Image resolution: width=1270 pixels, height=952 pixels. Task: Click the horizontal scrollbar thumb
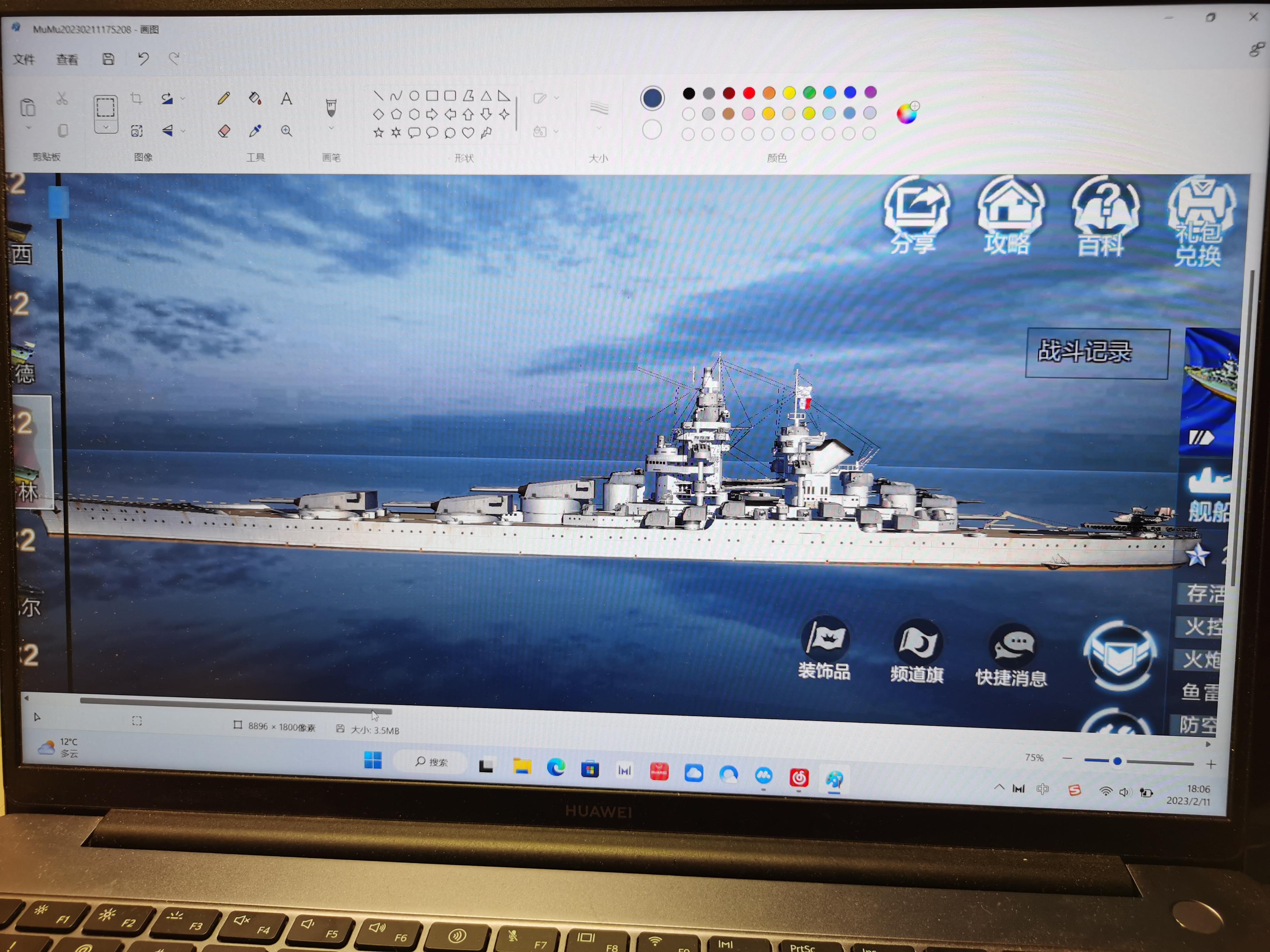[236, 706]
